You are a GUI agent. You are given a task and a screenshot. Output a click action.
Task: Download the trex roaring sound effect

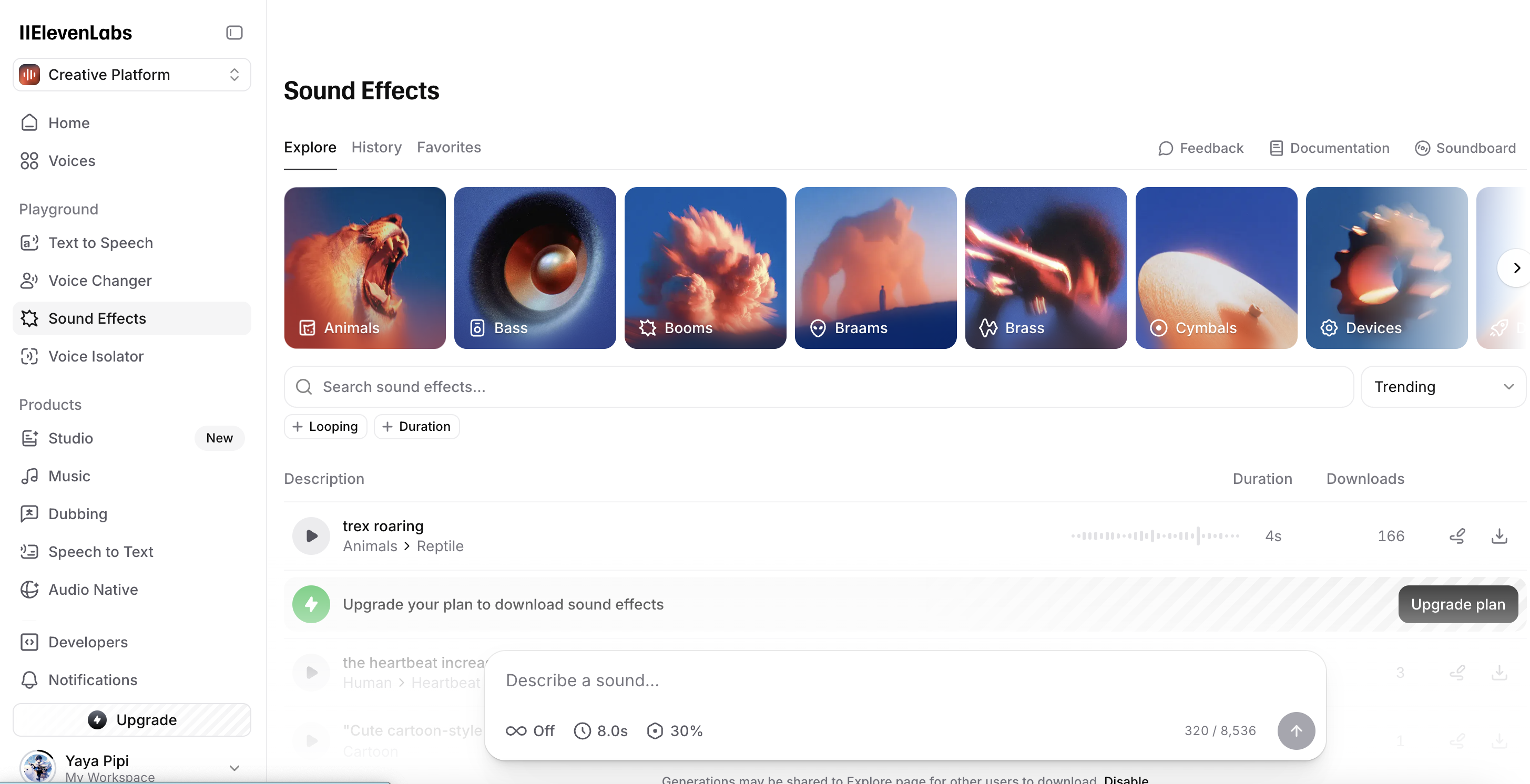[1499, 536]
